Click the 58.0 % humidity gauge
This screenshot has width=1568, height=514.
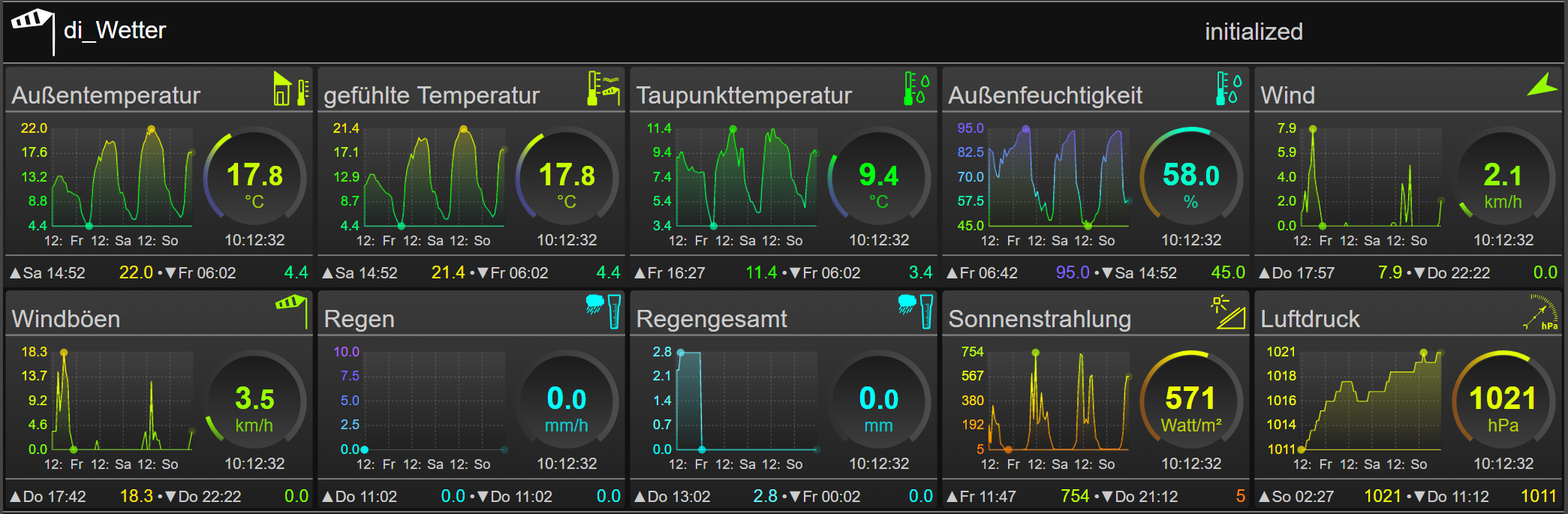1191,177
